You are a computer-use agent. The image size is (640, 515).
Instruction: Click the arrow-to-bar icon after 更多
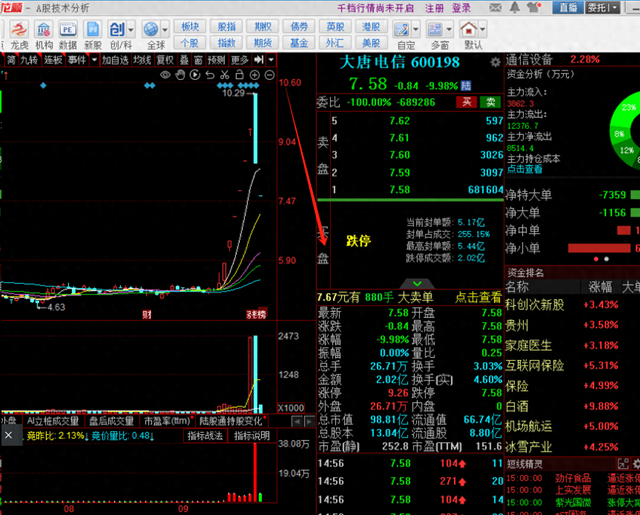tap(259, 60)
